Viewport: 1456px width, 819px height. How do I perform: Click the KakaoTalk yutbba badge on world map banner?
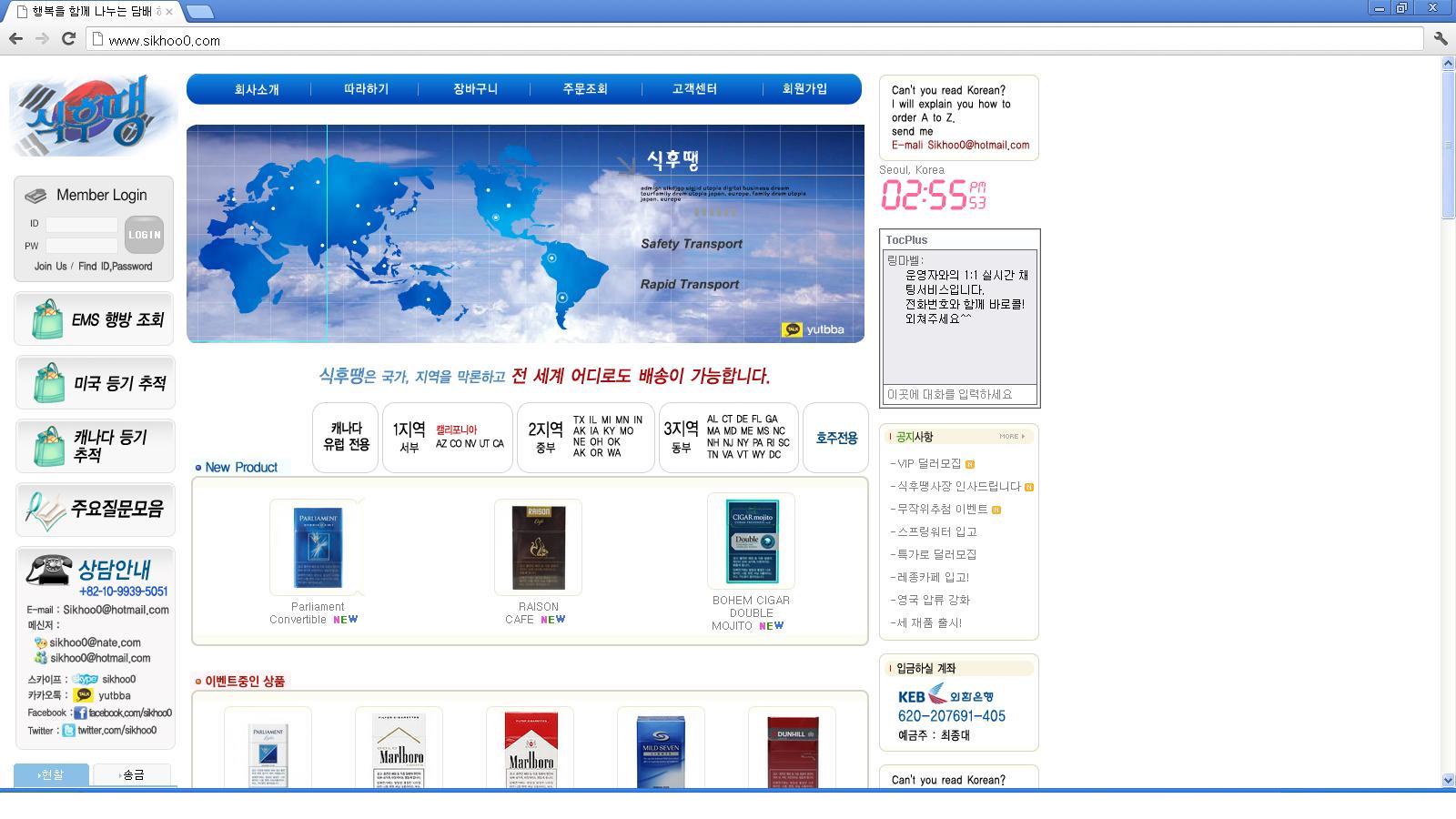pyautogui.click(x=814, y=329)
